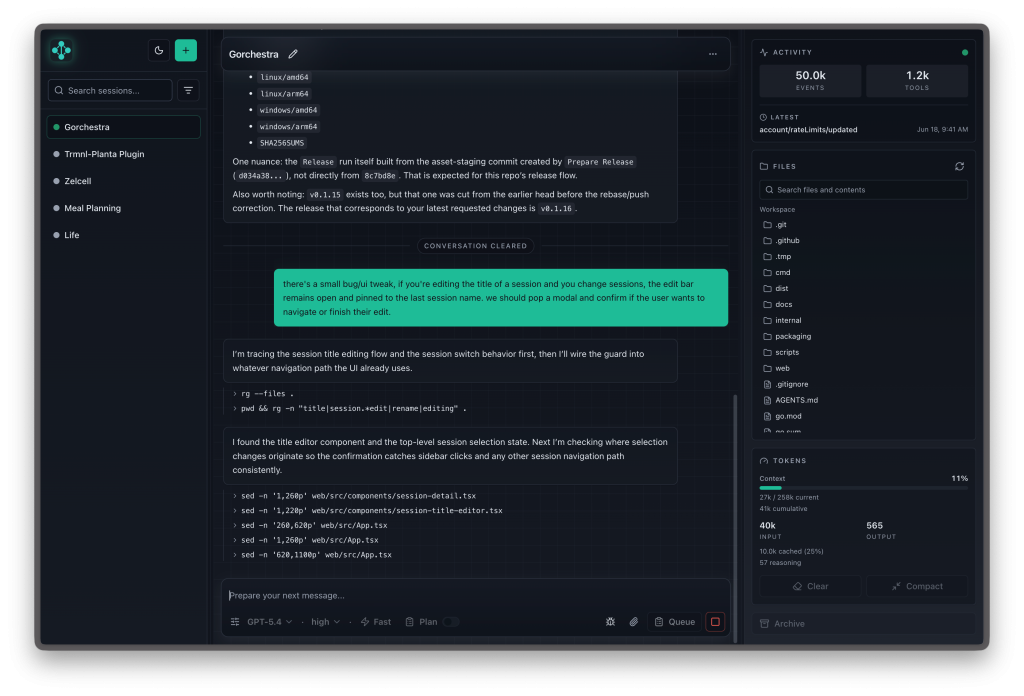Select the Life session

click(x=123, y=235)
